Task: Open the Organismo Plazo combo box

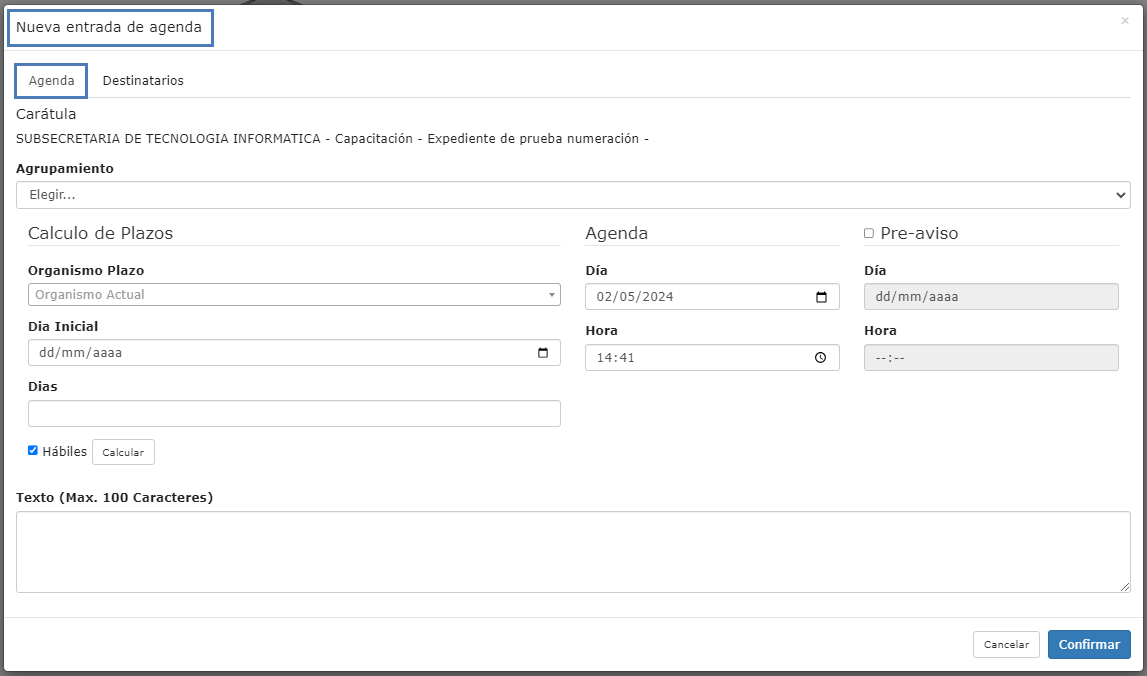Action: click(293, 295)
